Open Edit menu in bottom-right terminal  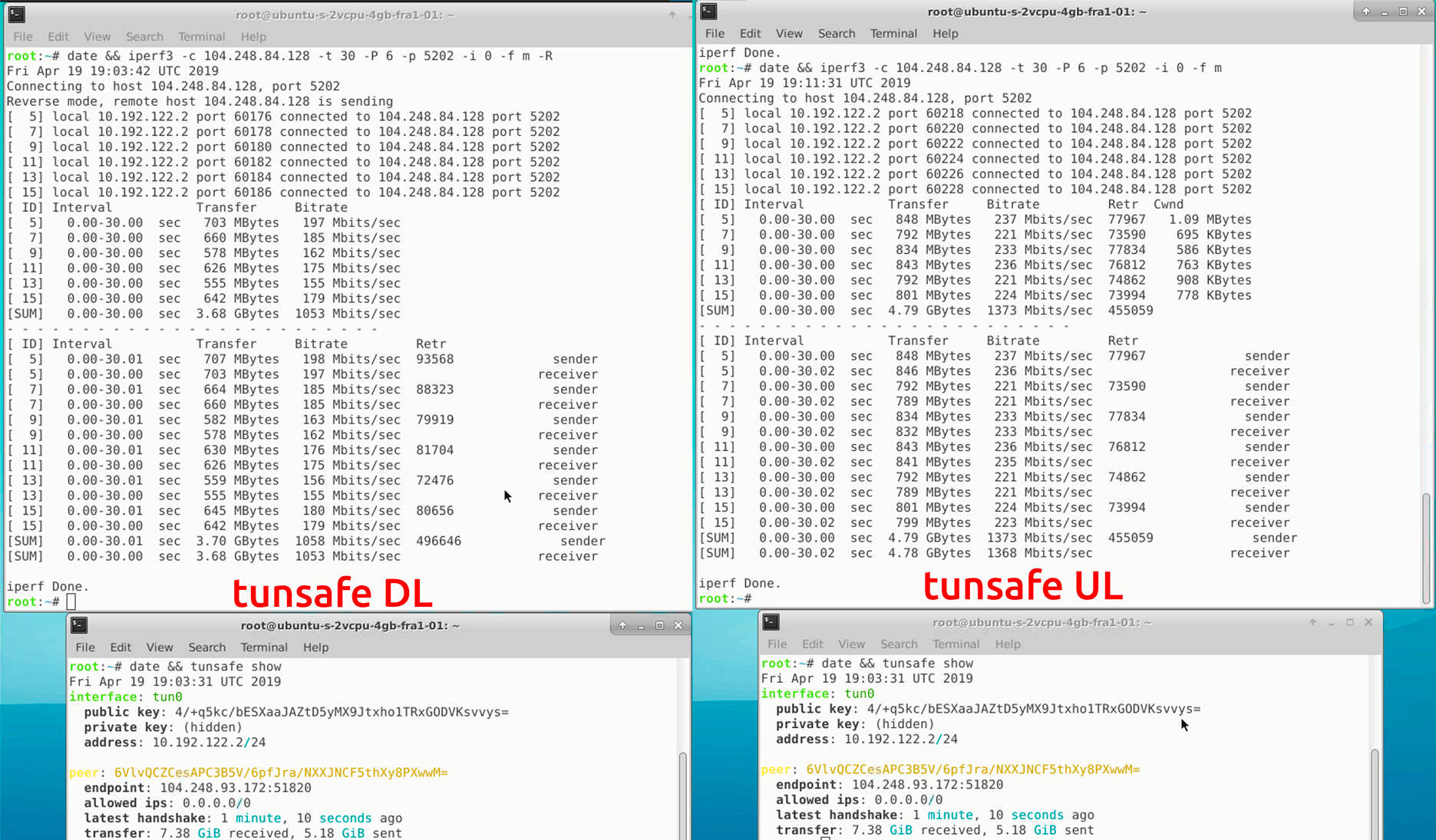pyautogui.click(x=813, y=644)
